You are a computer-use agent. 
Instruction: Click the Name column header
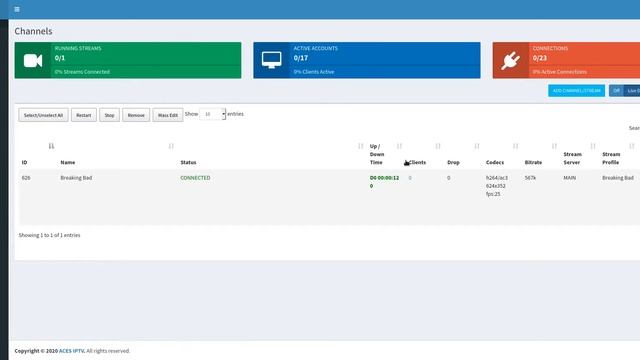click(68, 162)
